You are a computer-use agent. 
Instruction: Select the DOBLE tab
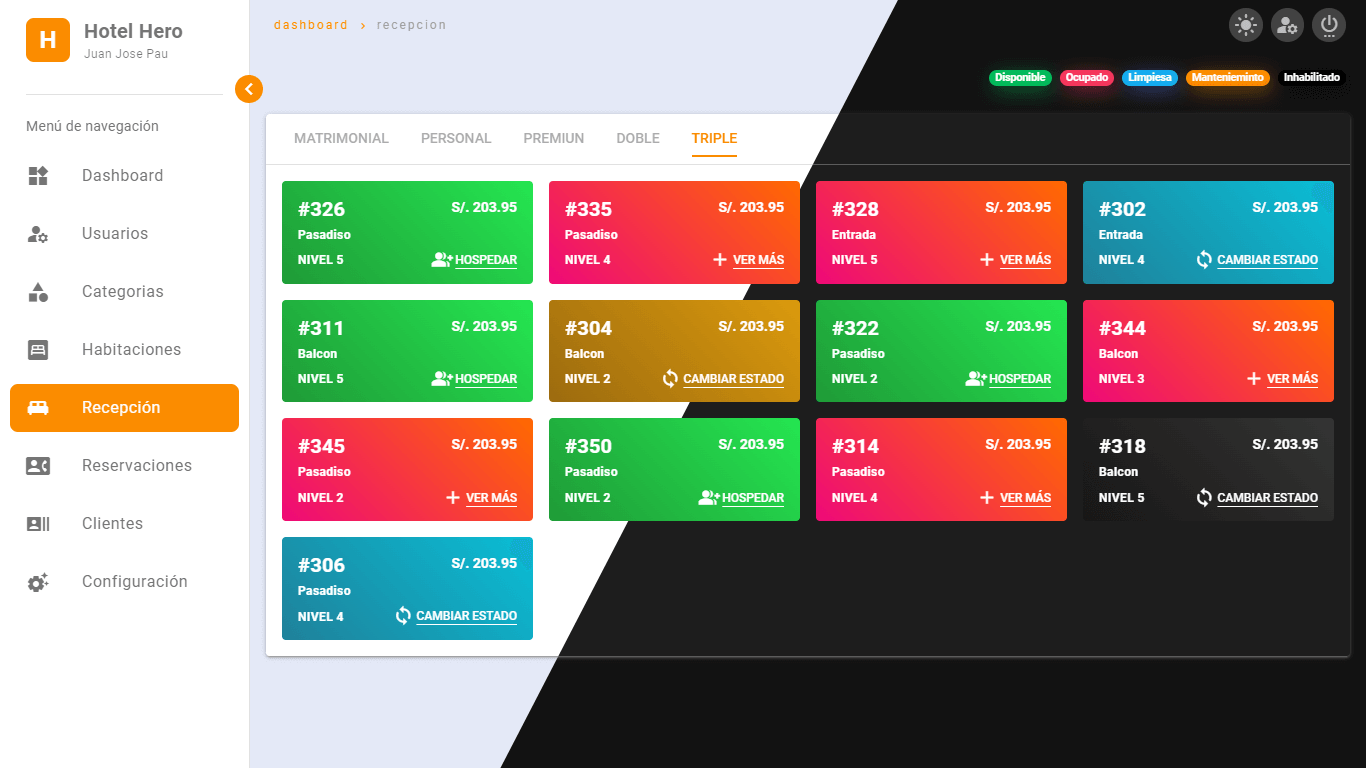(x=638, y=139)
